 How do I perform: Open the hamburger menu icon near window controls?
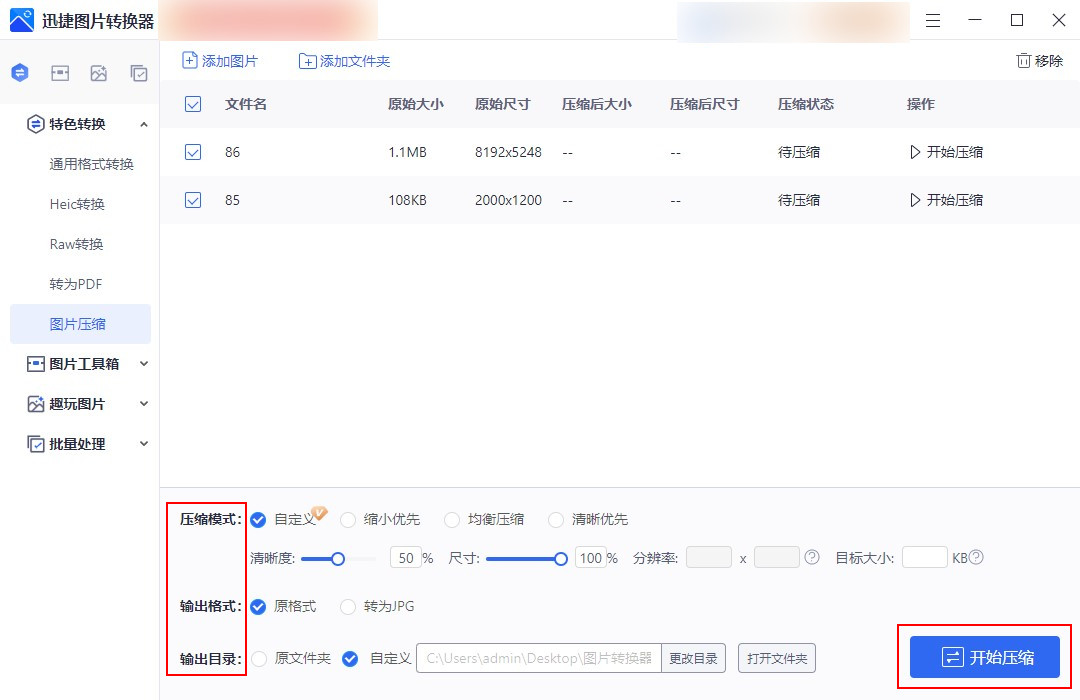[933, 19]
